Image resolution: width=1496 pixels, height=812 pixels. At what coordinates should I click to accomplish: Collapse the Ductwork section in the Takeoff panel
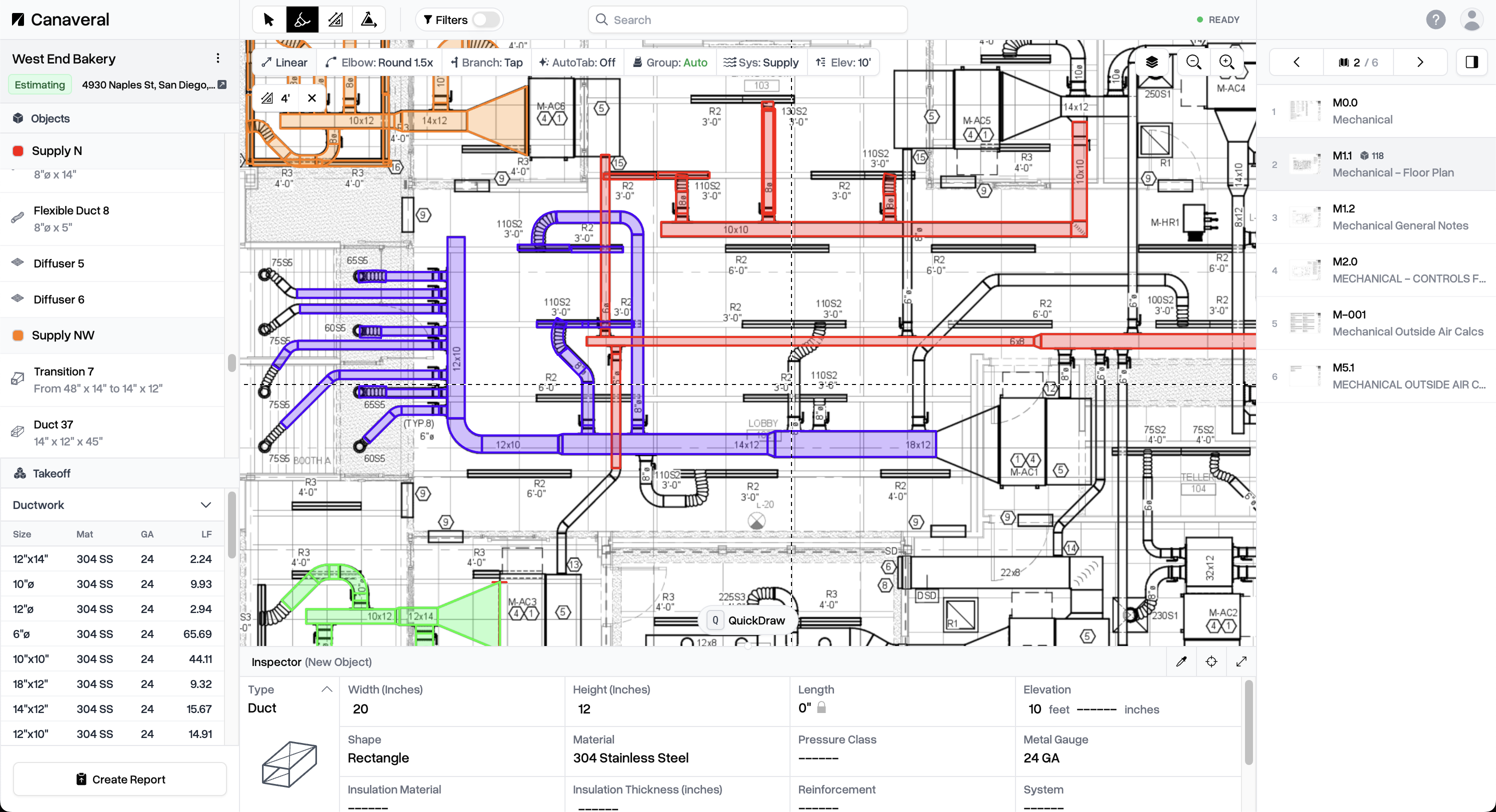point(205,504)
